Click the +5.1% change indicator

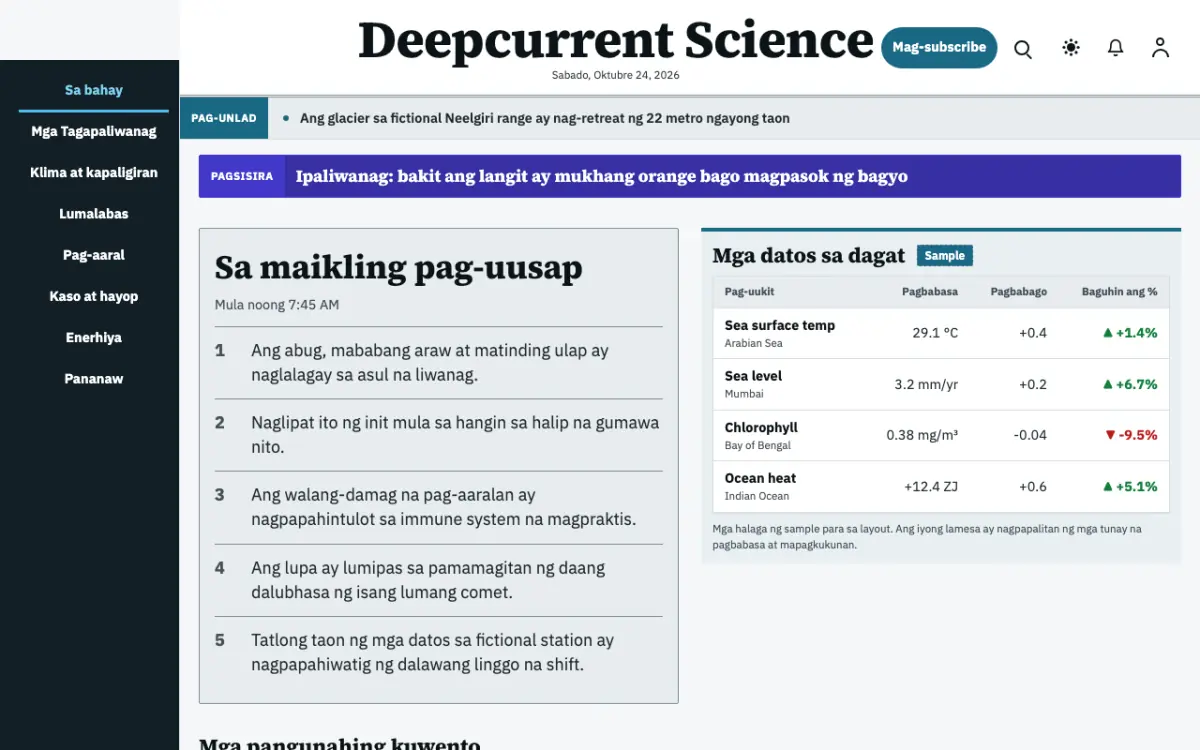tap(1130, 486)
